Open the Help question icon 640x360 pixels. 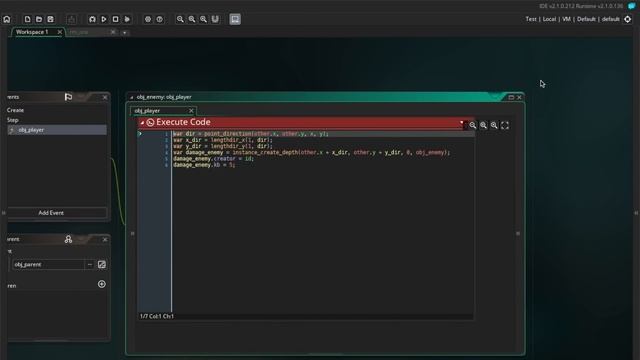160,19
